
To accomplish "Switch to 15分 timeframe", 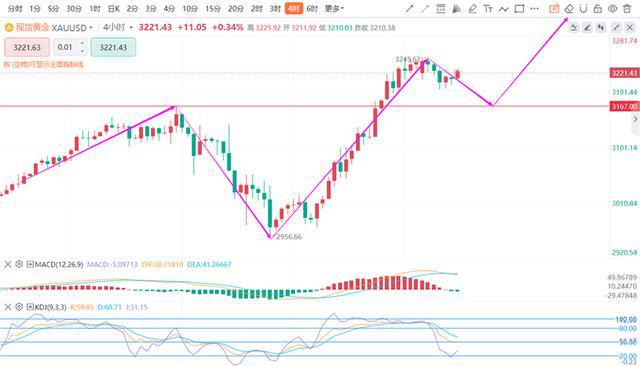I will tap(213, 9).
